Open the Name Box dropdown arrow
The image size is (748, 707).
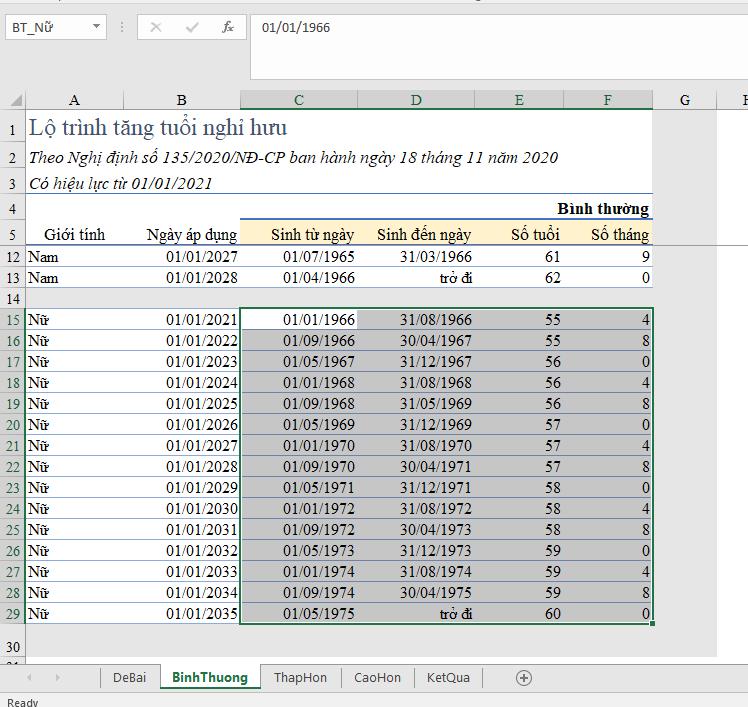point(97,27)
